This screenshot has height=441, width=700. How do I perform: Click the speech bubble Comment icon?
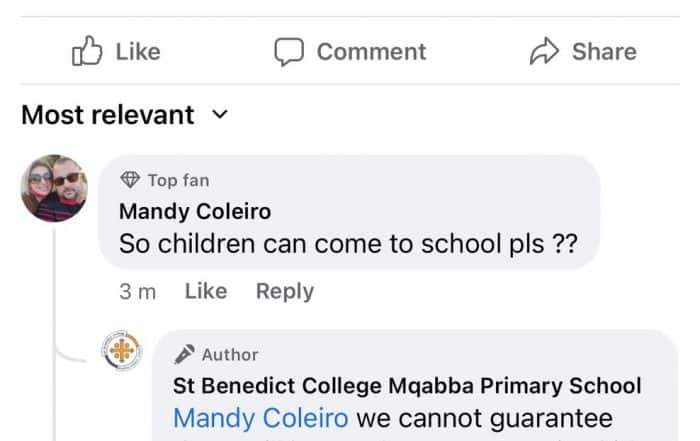pyautogui.click(x=289, y=51)
